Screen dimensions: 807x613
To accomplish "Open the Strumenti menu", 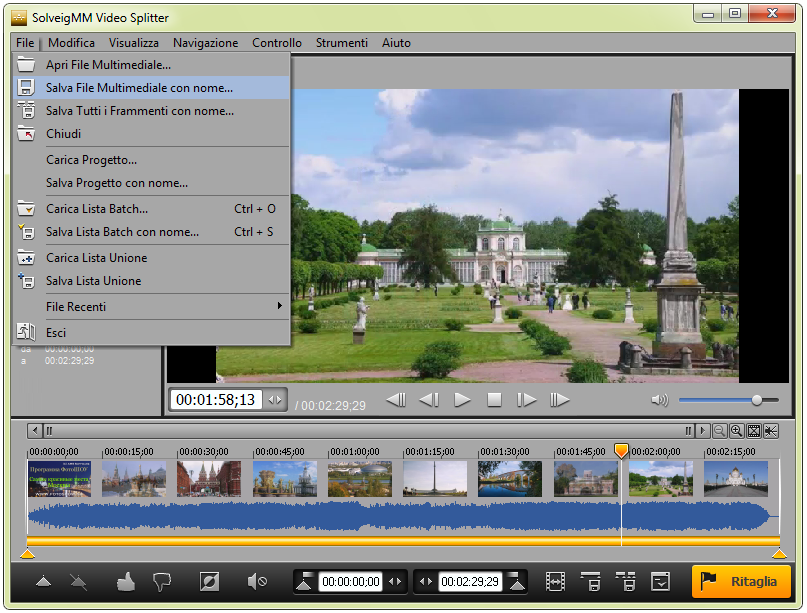I will 341,43.
